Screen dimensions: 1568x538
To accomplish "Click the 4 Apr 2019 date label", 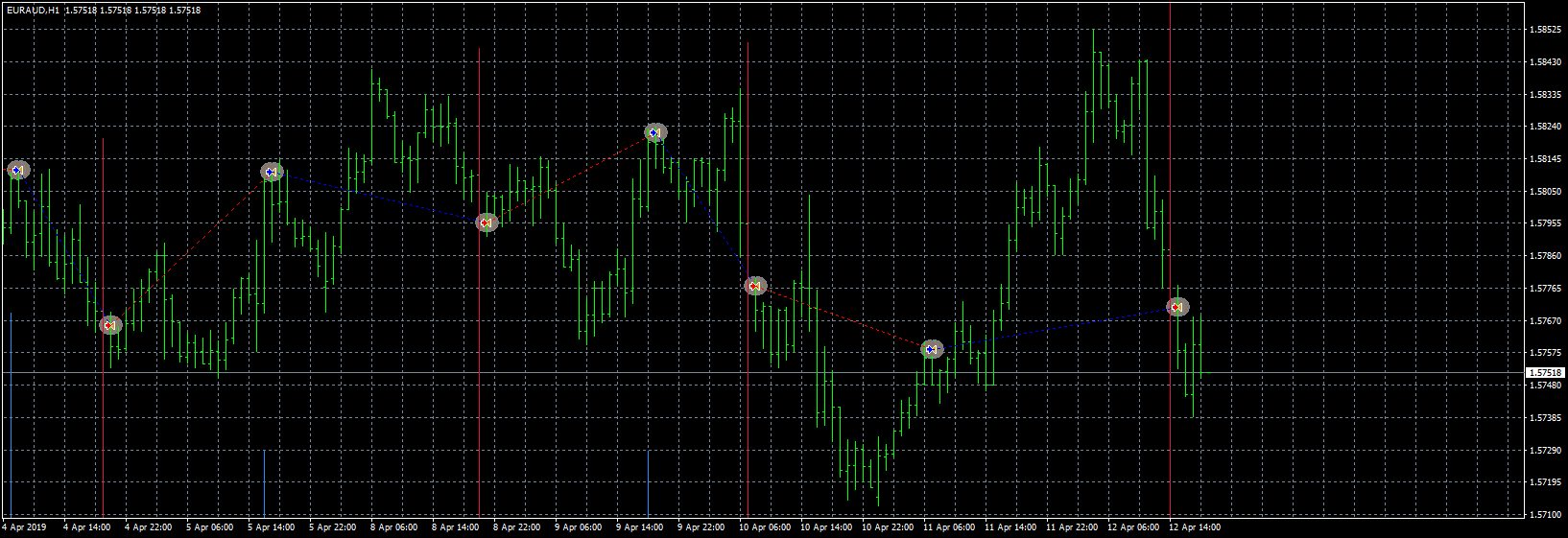I will [25, 527].
